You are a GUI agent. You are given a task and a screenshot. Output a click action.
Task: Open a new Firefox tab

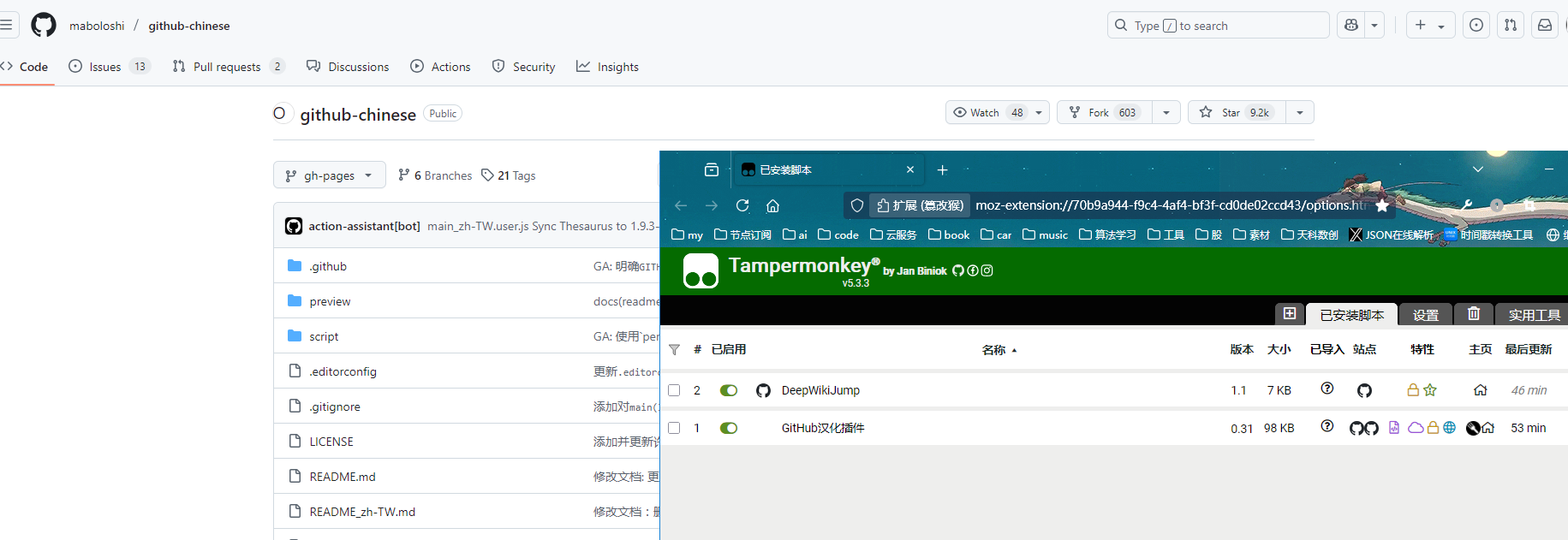pyautogui.click(x=942, y=169)
